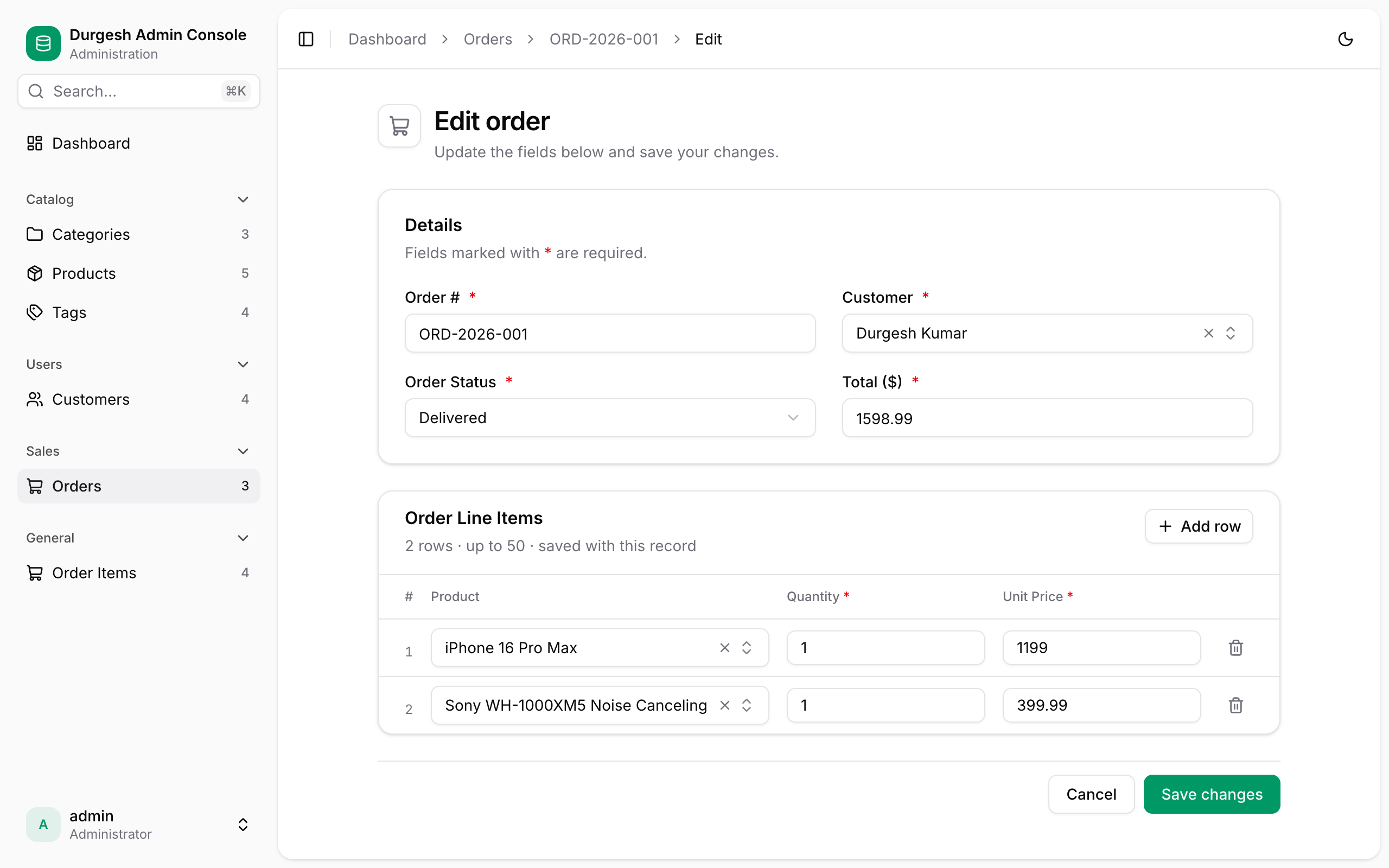Open Tags in the sidebar
This screenshot has height=868, width=1389.
click(x=138, y=312)
